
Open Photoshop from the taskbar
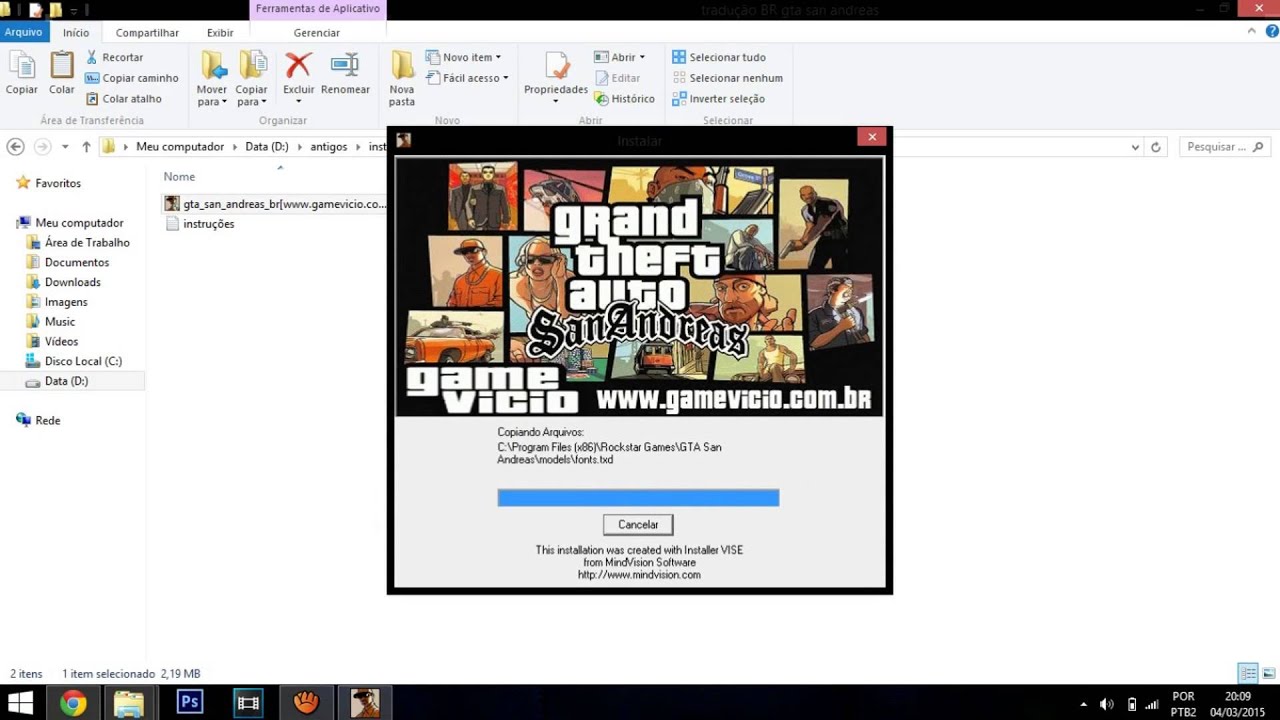pos(189,703)
